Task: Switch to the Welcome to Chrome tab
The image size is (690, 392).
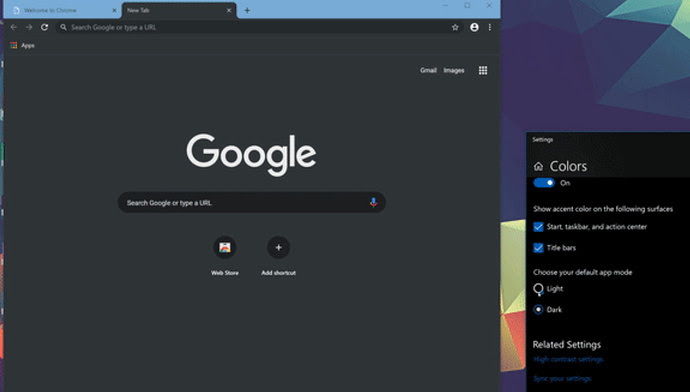Action: (x=62, y=10)
